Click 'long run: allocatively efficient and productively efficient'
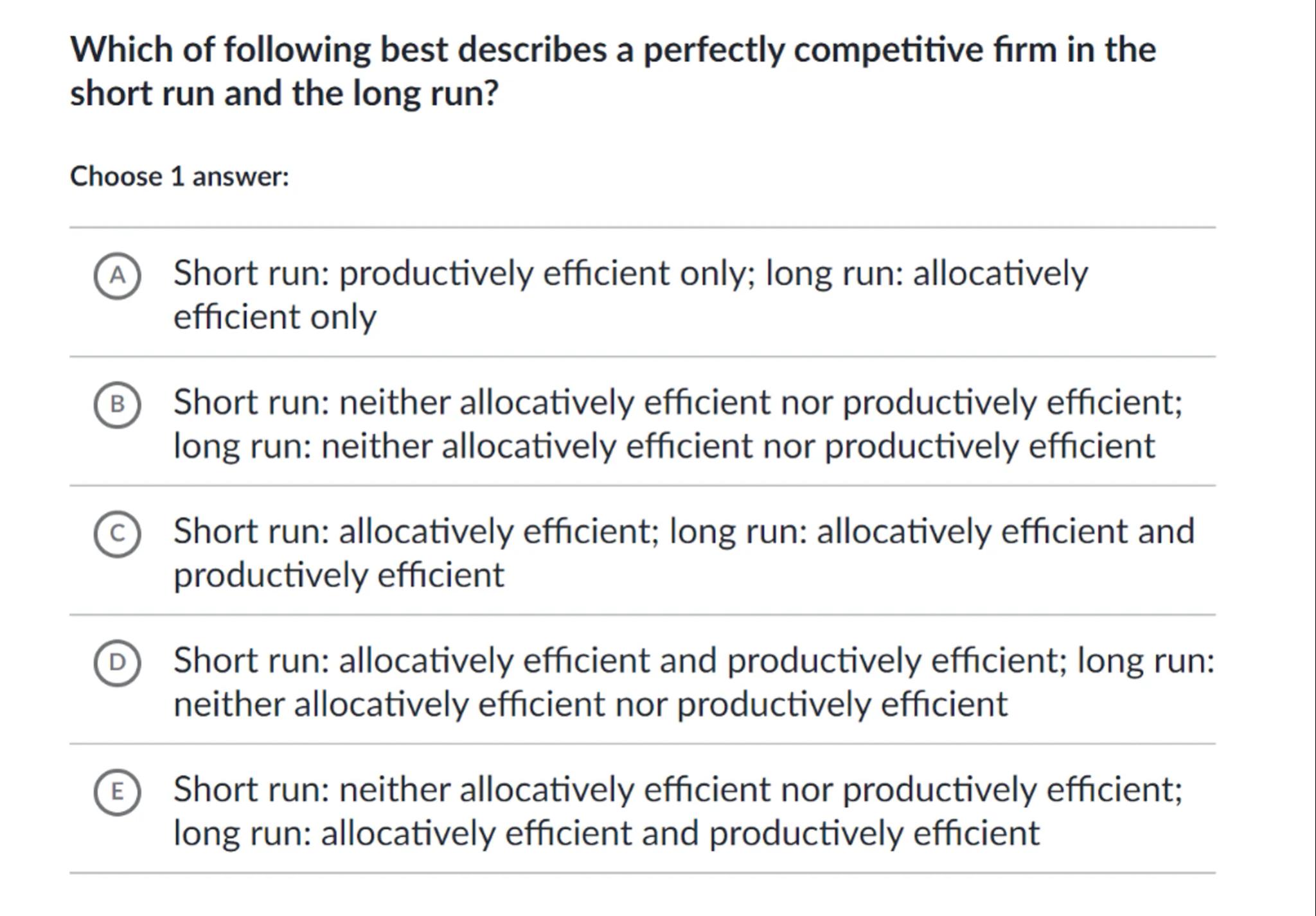Viewport: 1316px width, 916px height. (607, 834)
